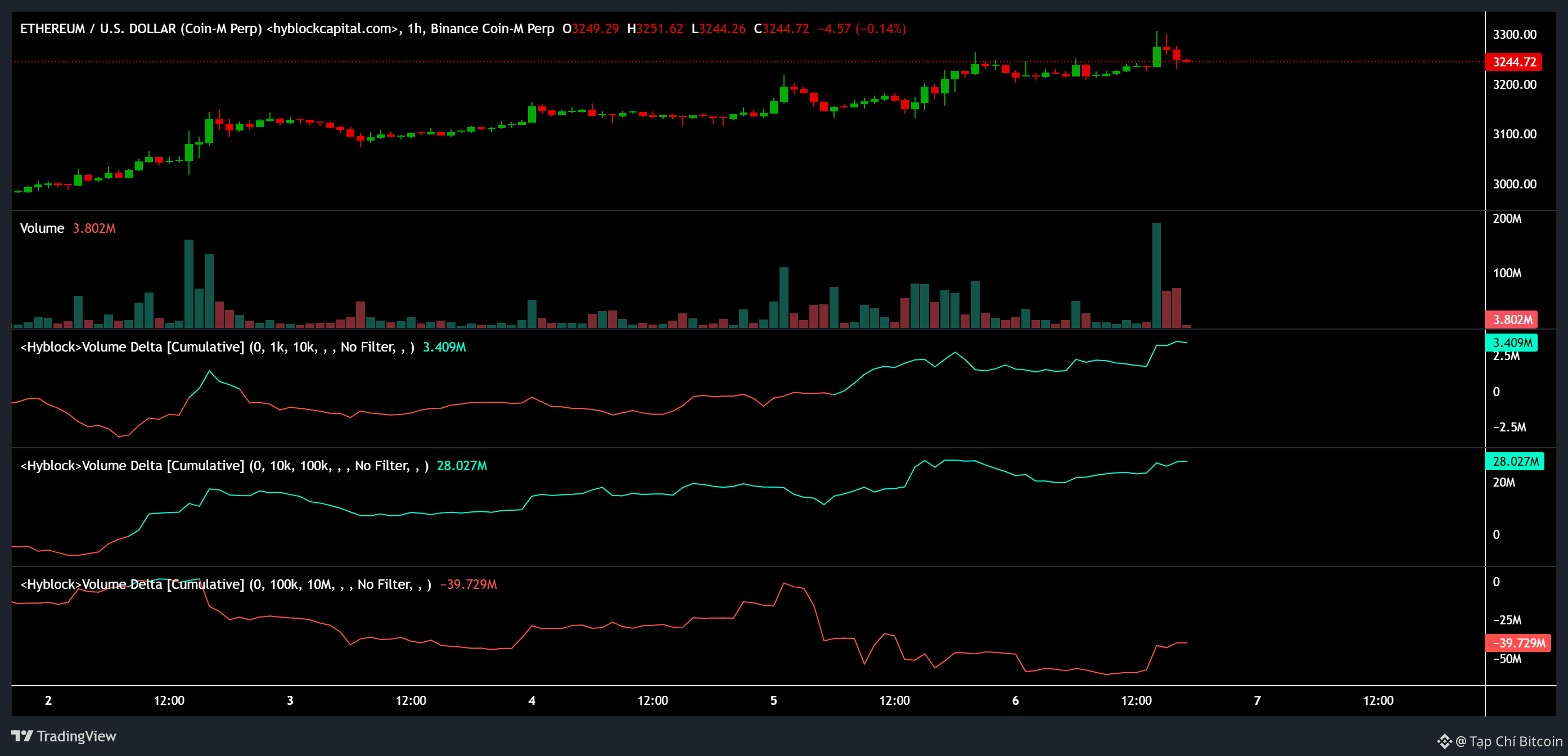1568x756 pixels.
Task: Click date 5 on the time axis
Action: point(774,701)
